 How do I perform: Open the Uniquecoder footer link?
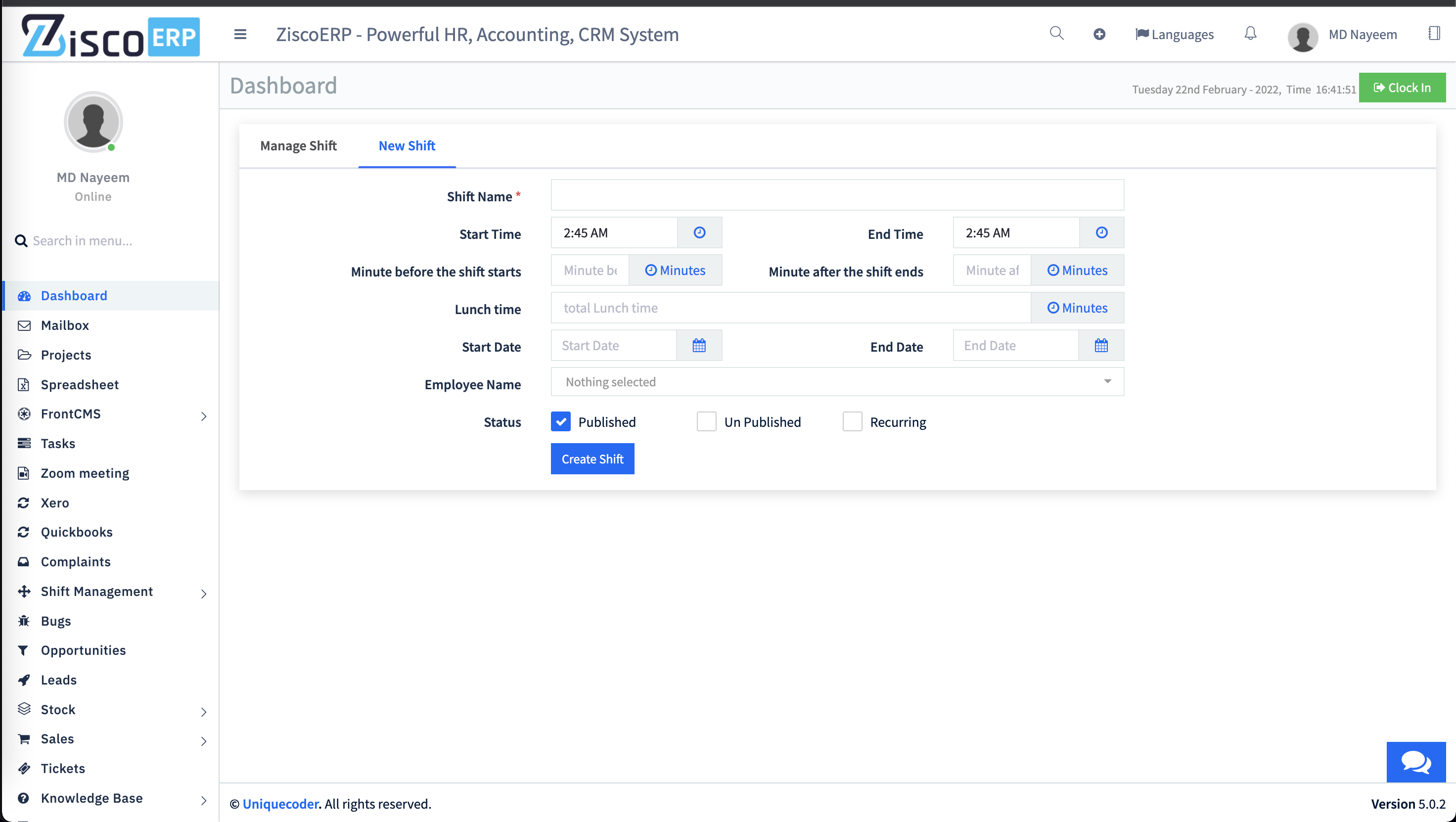280,803
